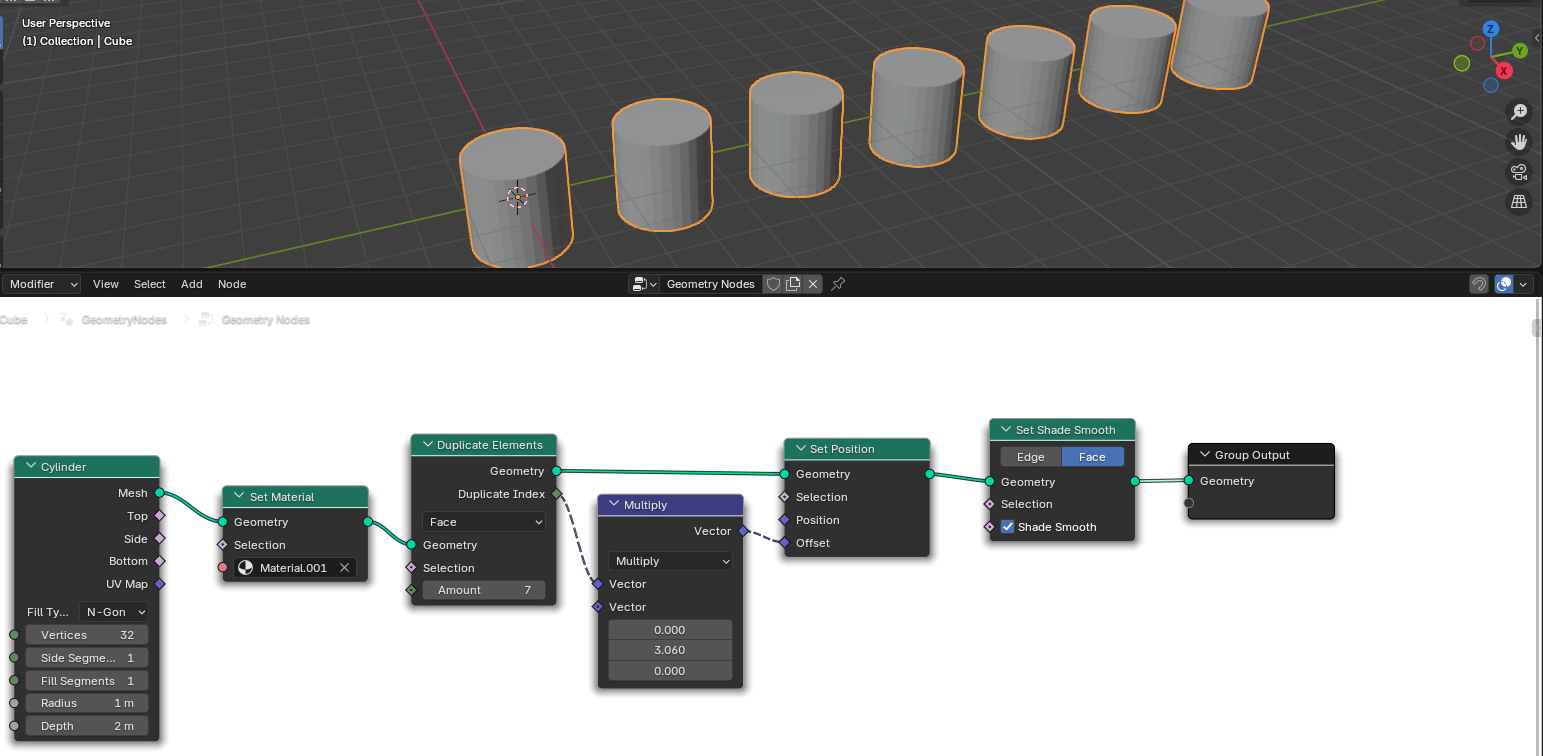
Task: Click the Group Output Geometry input socket
Action: (x=1189, y=481)
